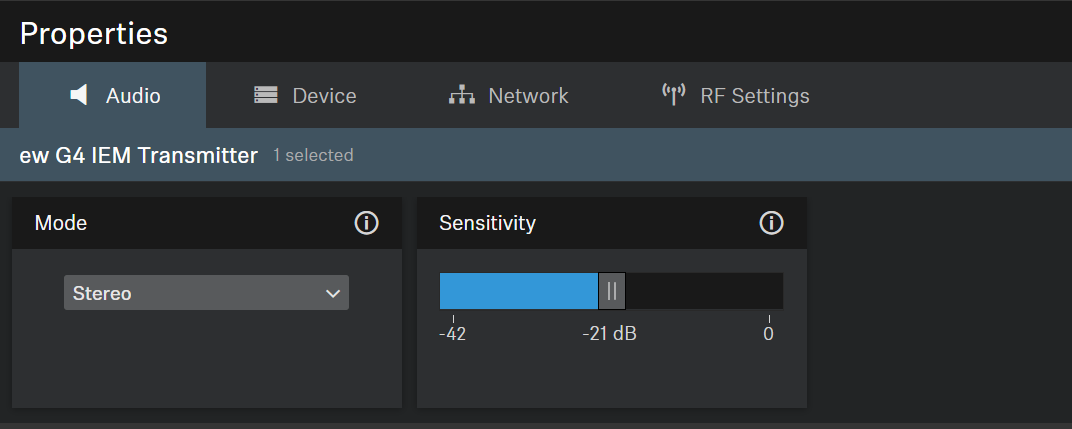Show info for the Sensitivity panel

tap(771, 223)
